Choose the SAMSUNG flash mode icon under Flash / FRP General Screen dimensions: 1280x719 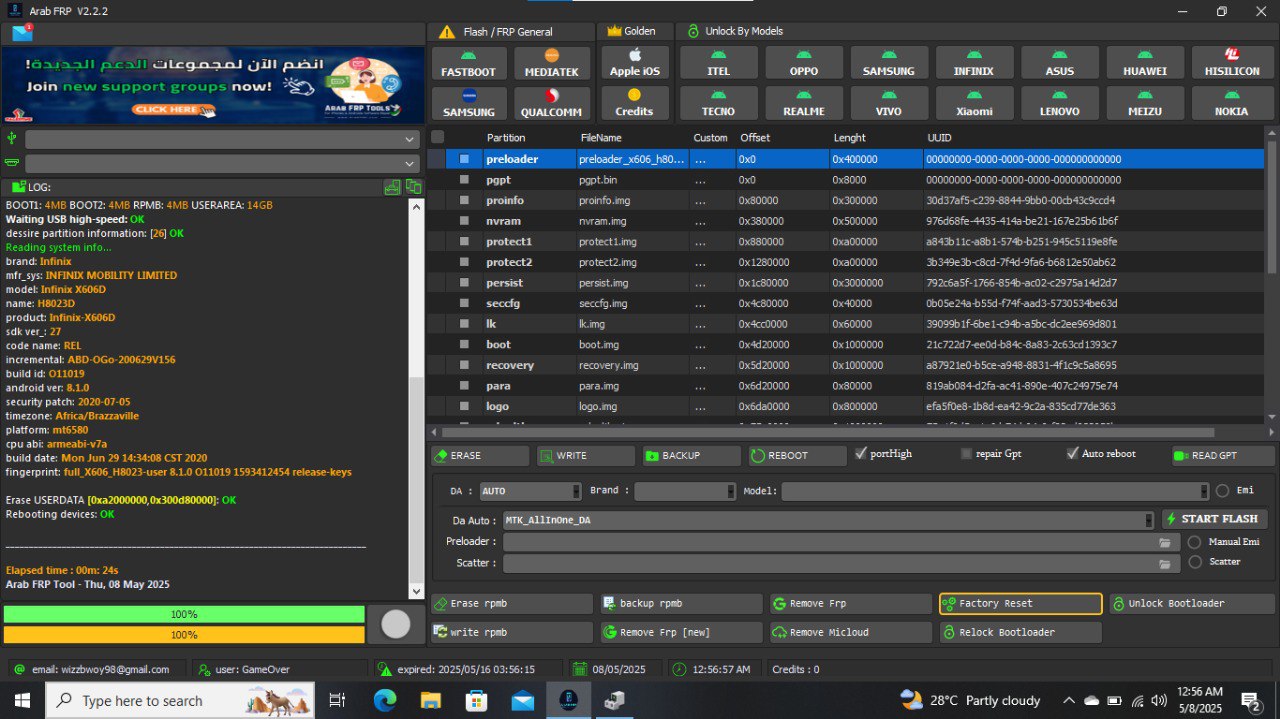[469, 103]
